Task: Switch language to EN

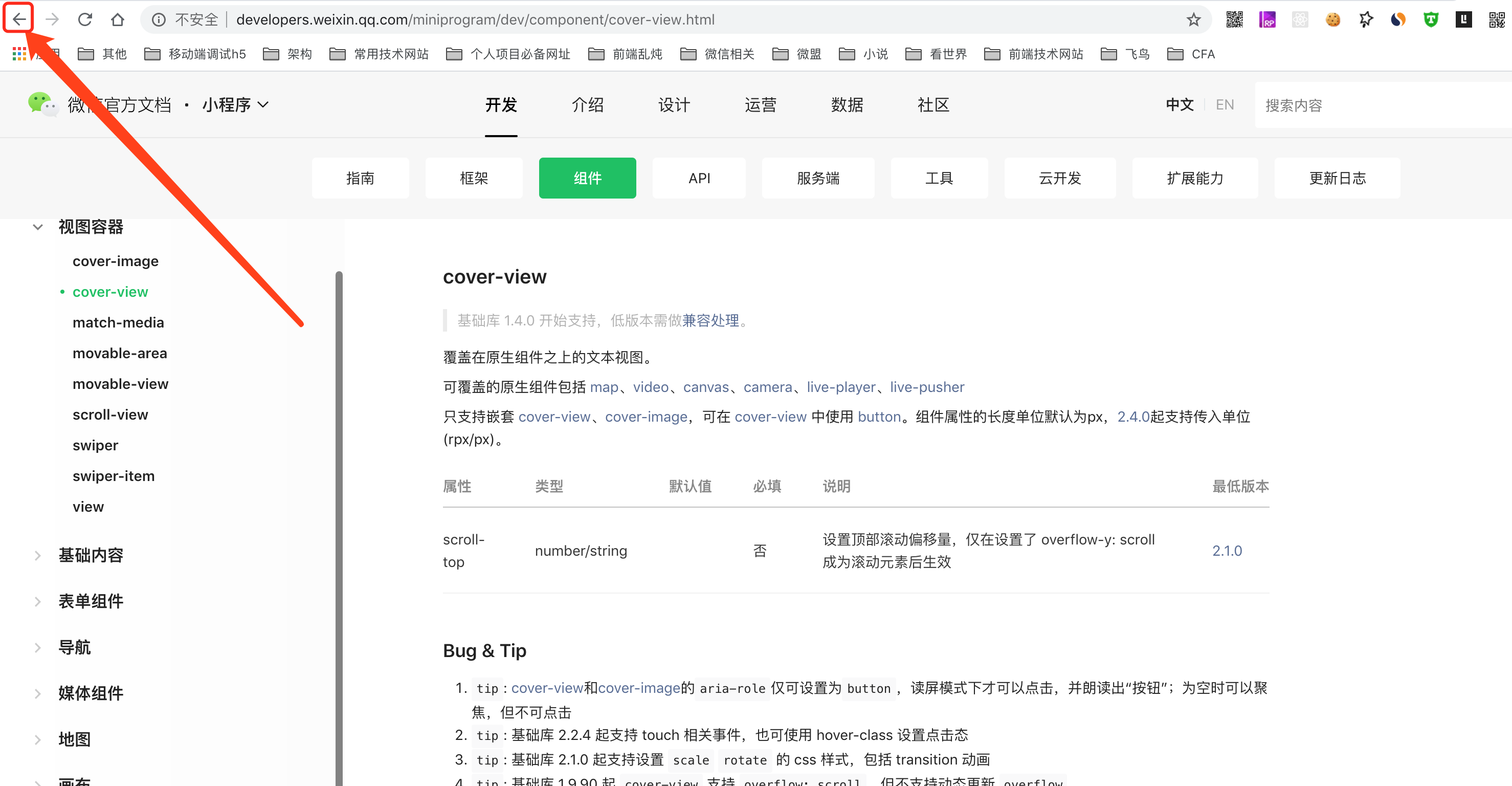Action: point(1225,104)
